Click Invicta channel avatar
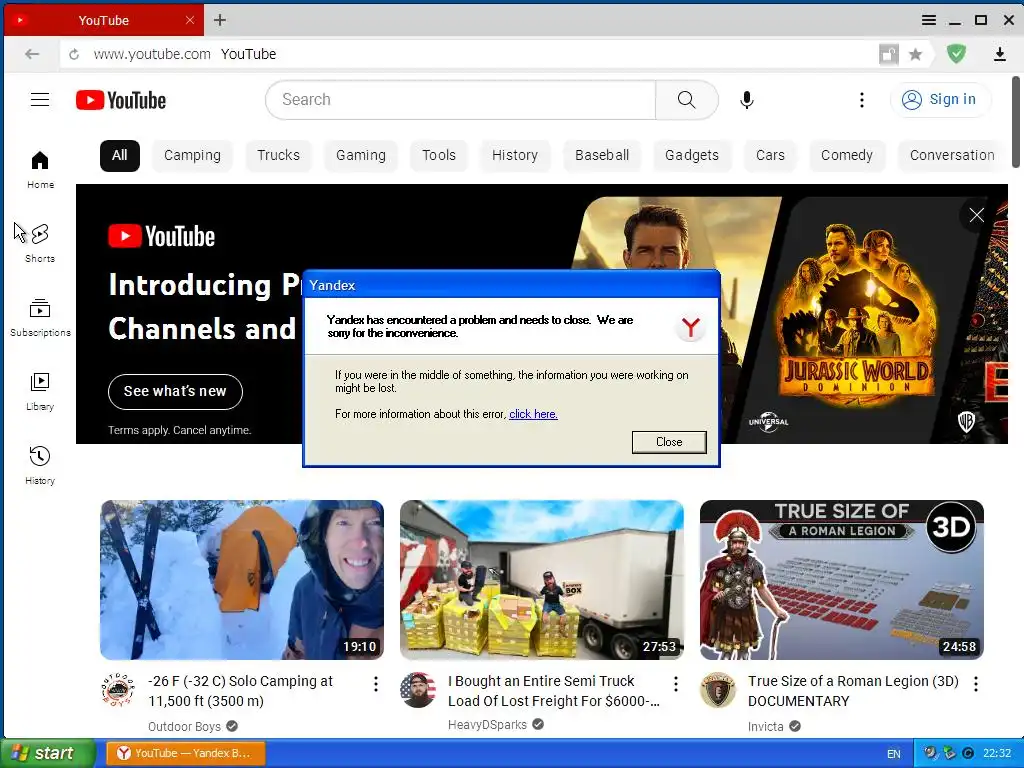The height and width of the screenshot is (768, 1024). click(x=718, y=690)
